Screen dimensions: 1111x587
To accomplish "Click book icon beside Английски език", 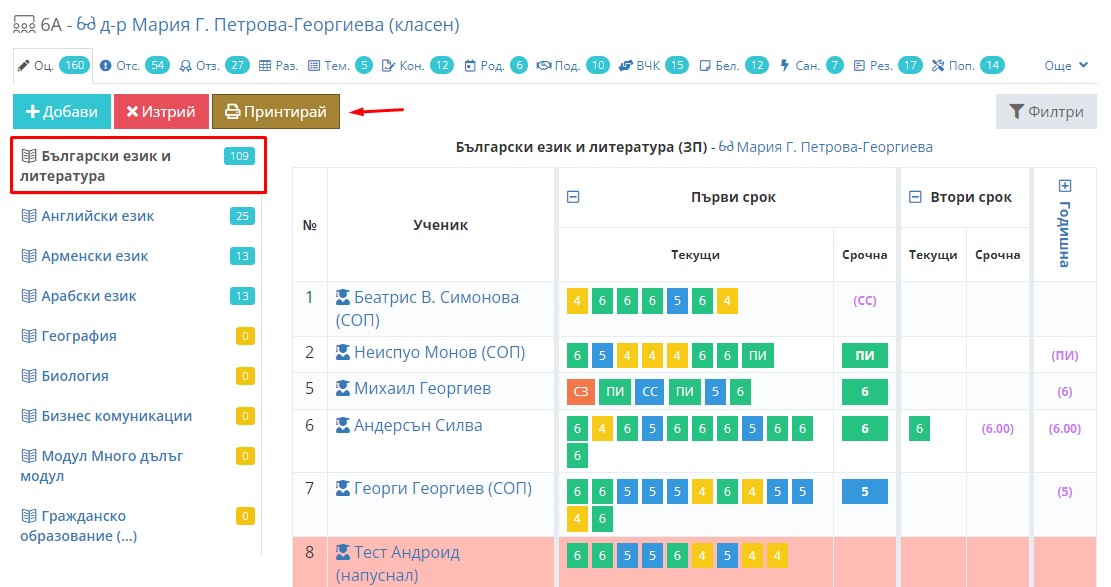I will [x=29, y=216].
